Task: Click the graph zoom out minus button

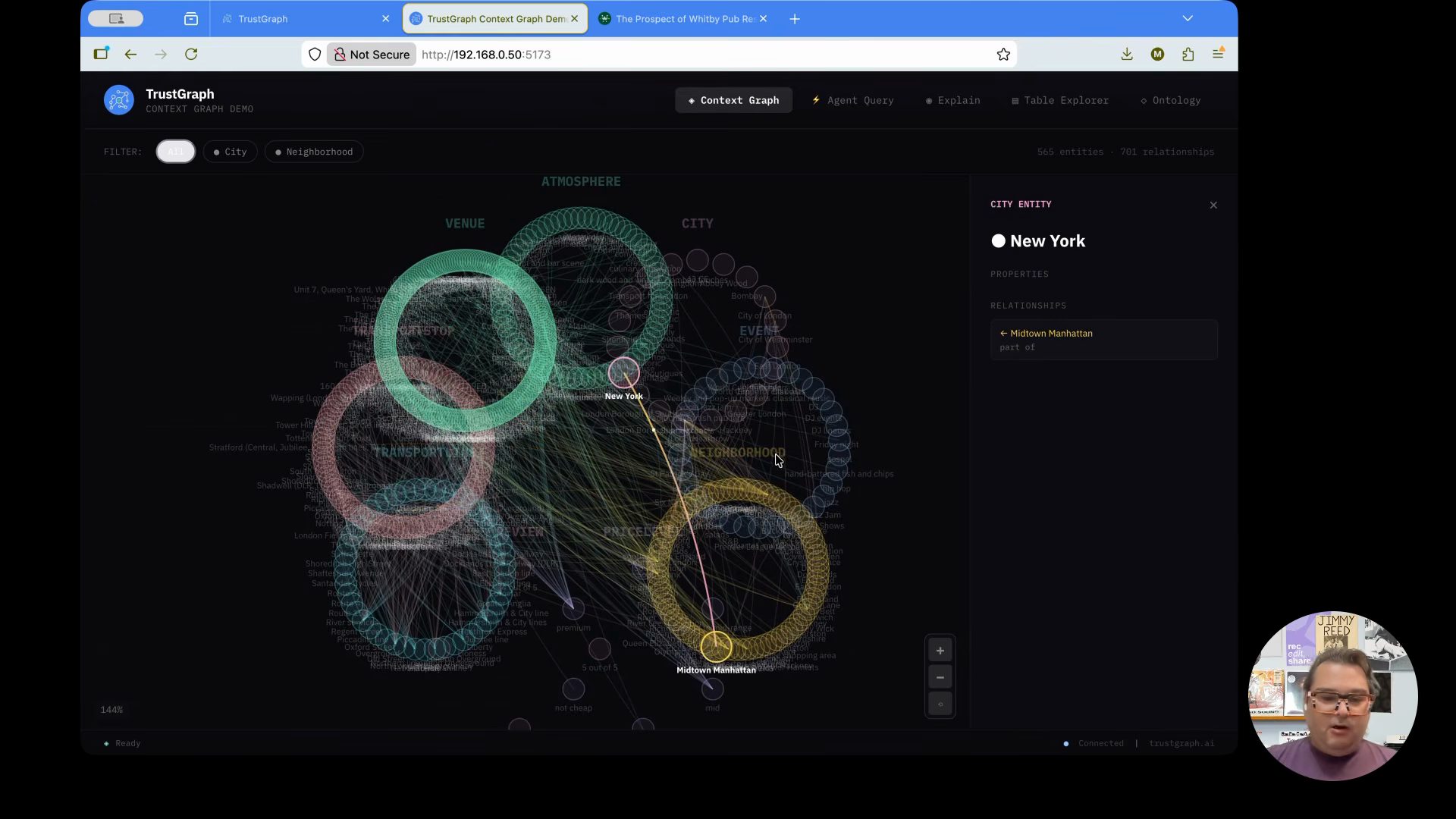Action: click(940, 677)
